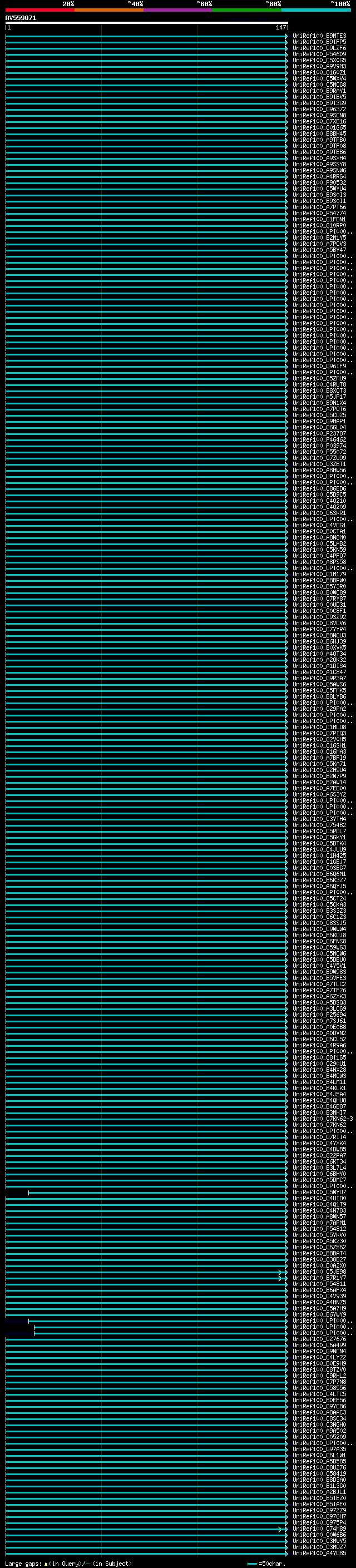
Task: Select hit label UniRef100_Q4VDG1
Action: pyautogui.click(x=319, y=525)
